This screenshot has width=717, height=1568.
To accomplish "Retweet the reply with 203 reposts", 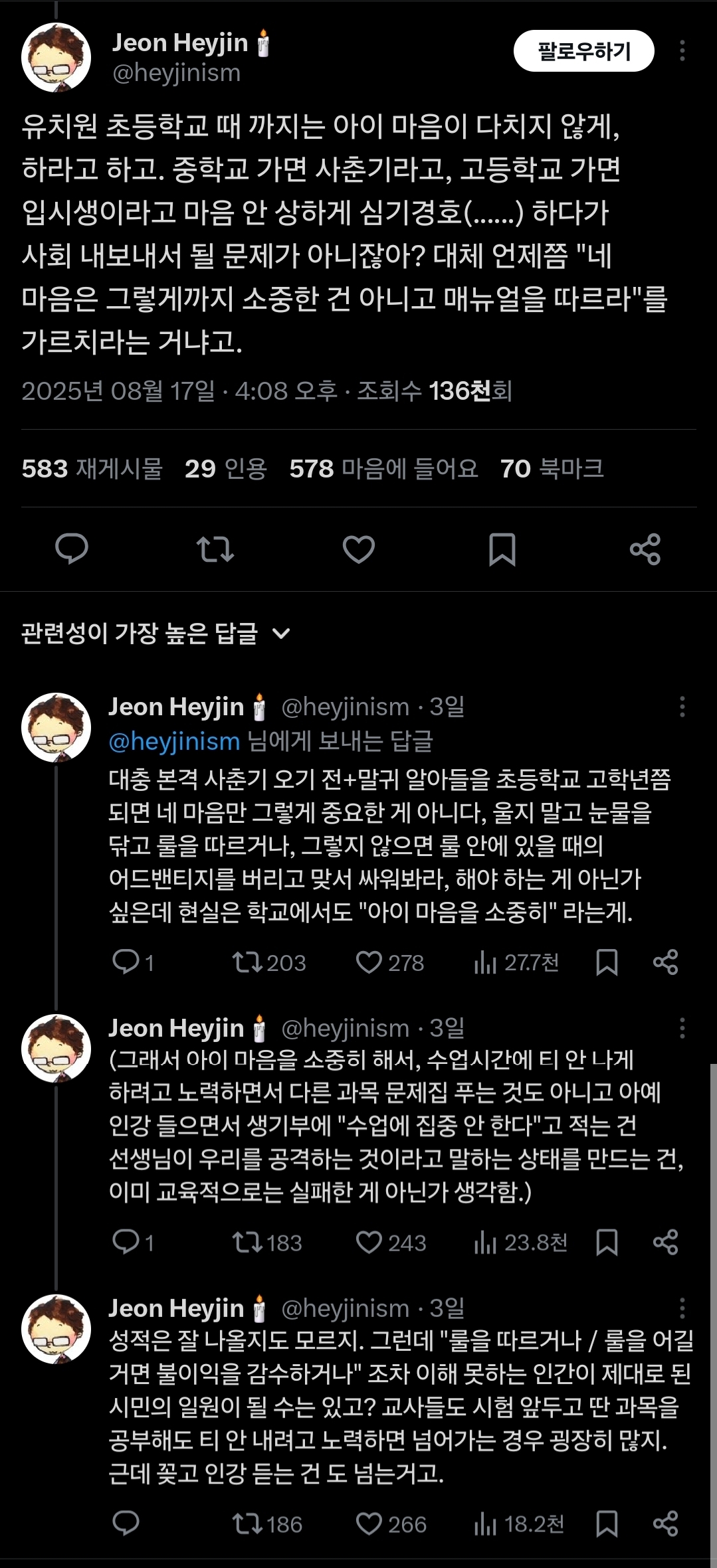I will (x=268, y=962).
